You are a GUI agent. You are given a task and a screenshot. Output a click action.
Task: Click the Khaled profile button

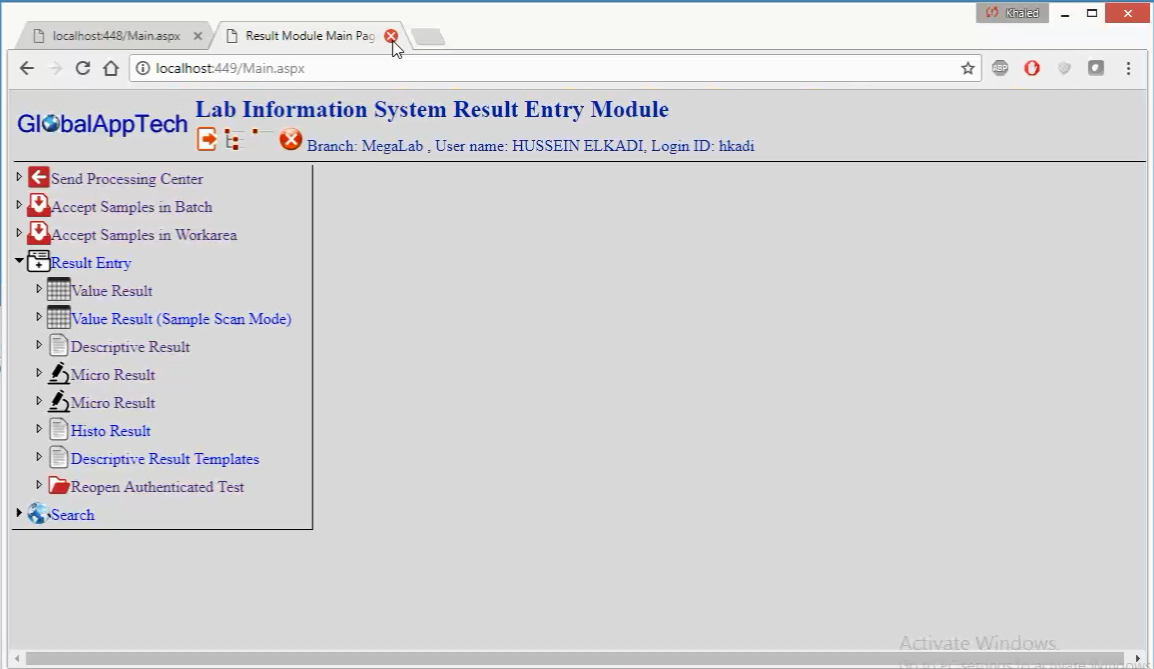1012,13
